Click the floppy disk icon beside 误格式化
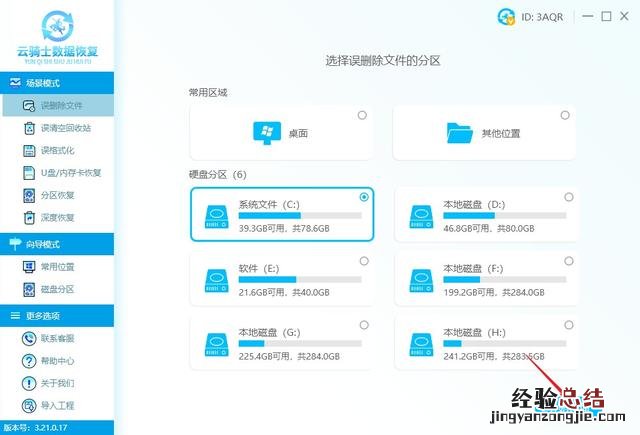Viewport: 640px width, 435px height. pyautogui.click(x=29, y=151)
